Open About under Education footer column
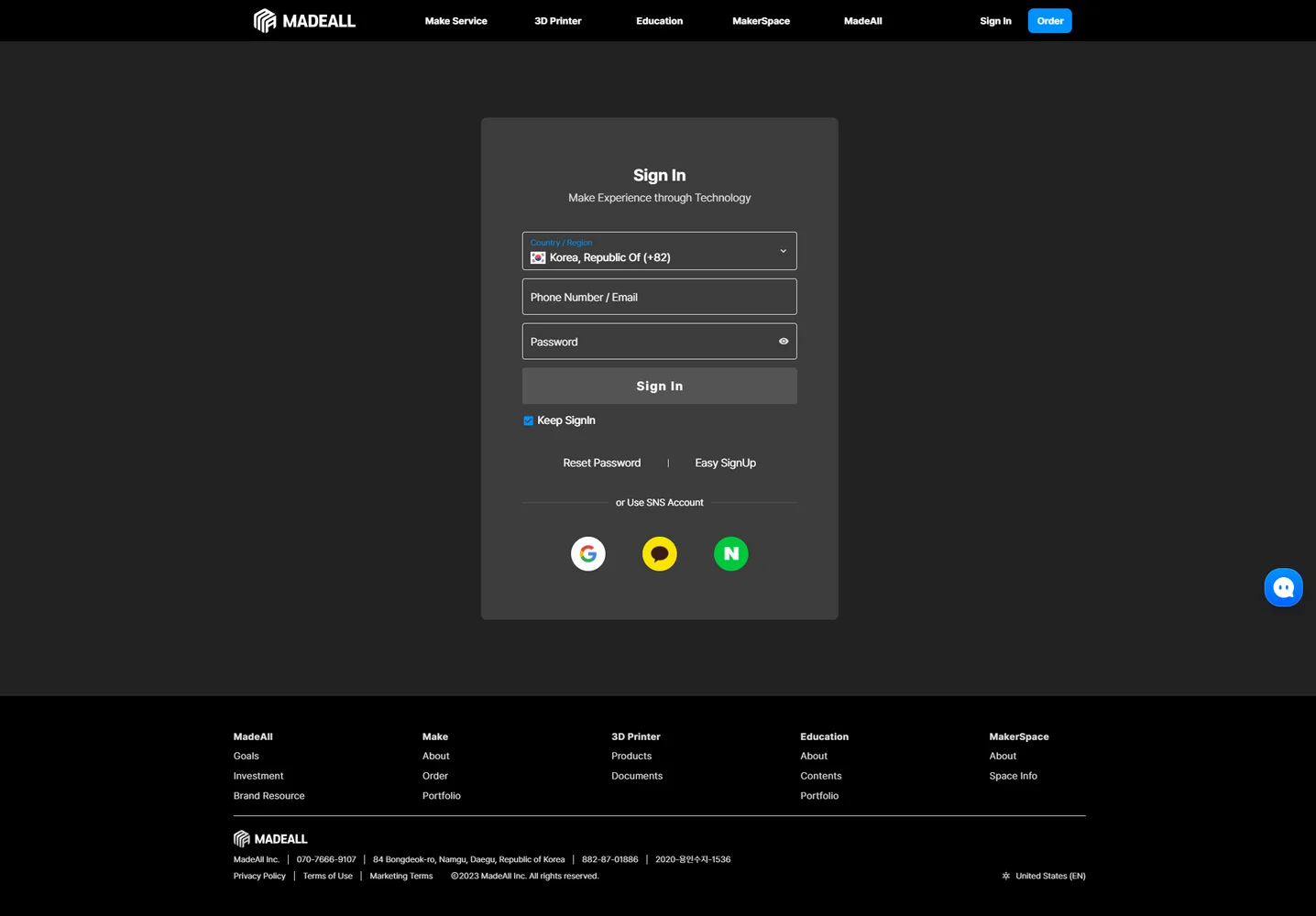Viewport: 1316px width, 916px height. (x=814, y=756)
